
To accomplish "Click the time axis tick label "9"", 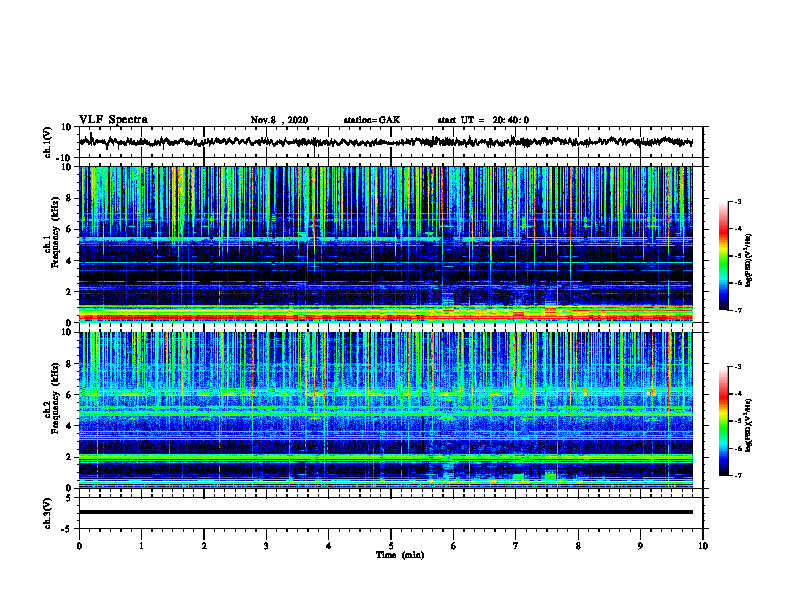I will [x=640, y=546].
